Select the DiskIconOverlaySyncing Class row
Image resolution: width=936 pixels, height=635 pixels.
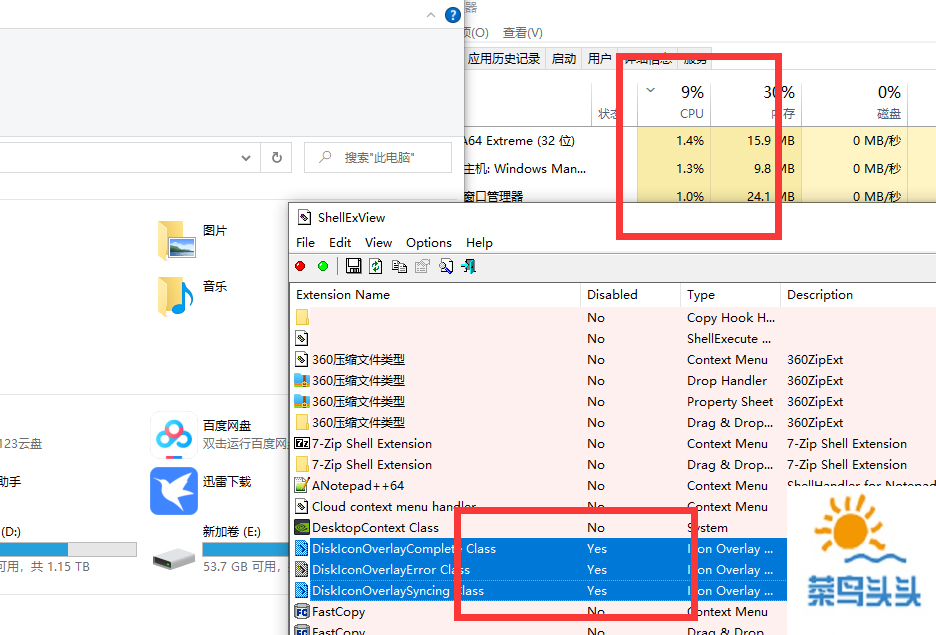[x=538, y=590]
